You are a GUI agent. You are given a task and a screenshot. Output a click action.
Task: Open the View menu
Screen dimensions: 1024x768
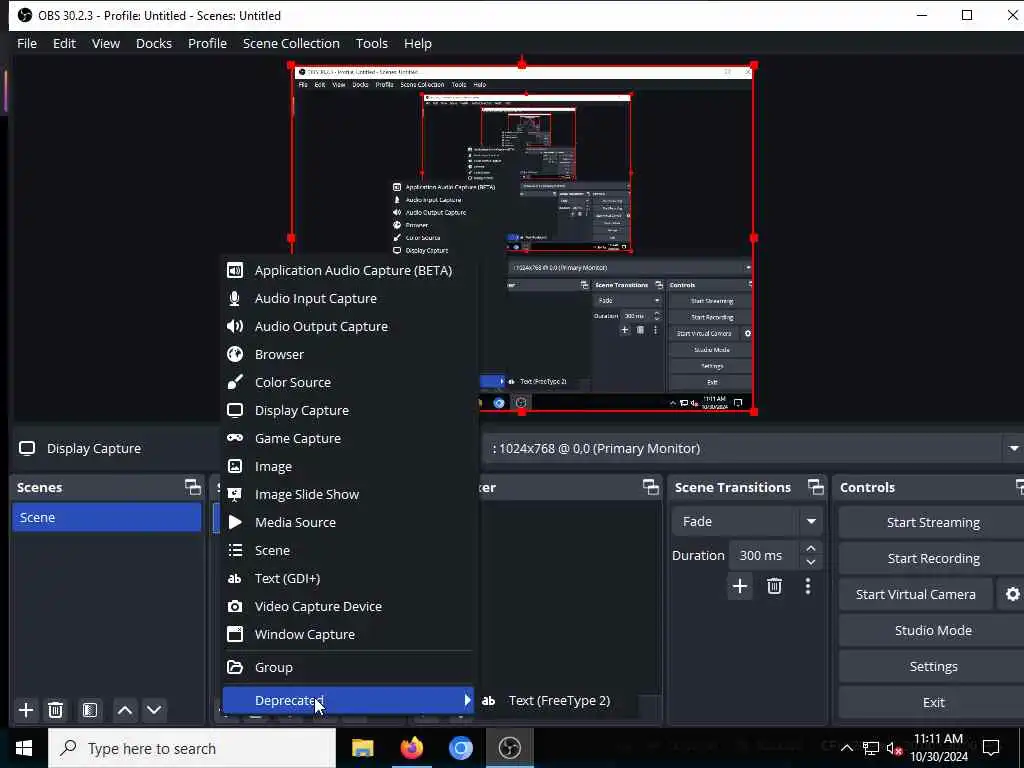[106, 43]
